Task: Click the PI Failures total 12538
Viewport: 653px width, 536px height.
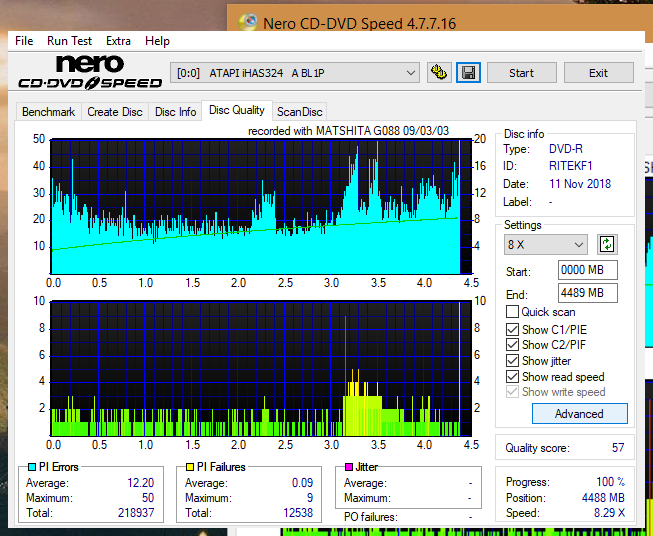Action: click(298, 513)
